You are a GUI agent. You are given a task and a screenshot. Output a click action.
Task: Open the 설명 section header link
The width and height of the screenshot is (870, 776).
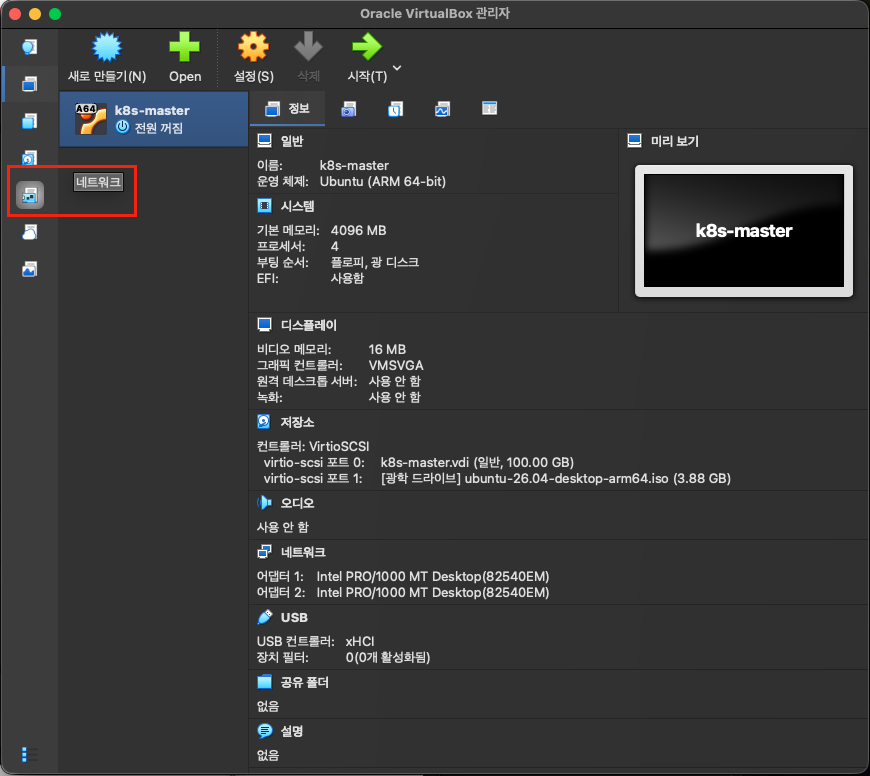point(292,731)
